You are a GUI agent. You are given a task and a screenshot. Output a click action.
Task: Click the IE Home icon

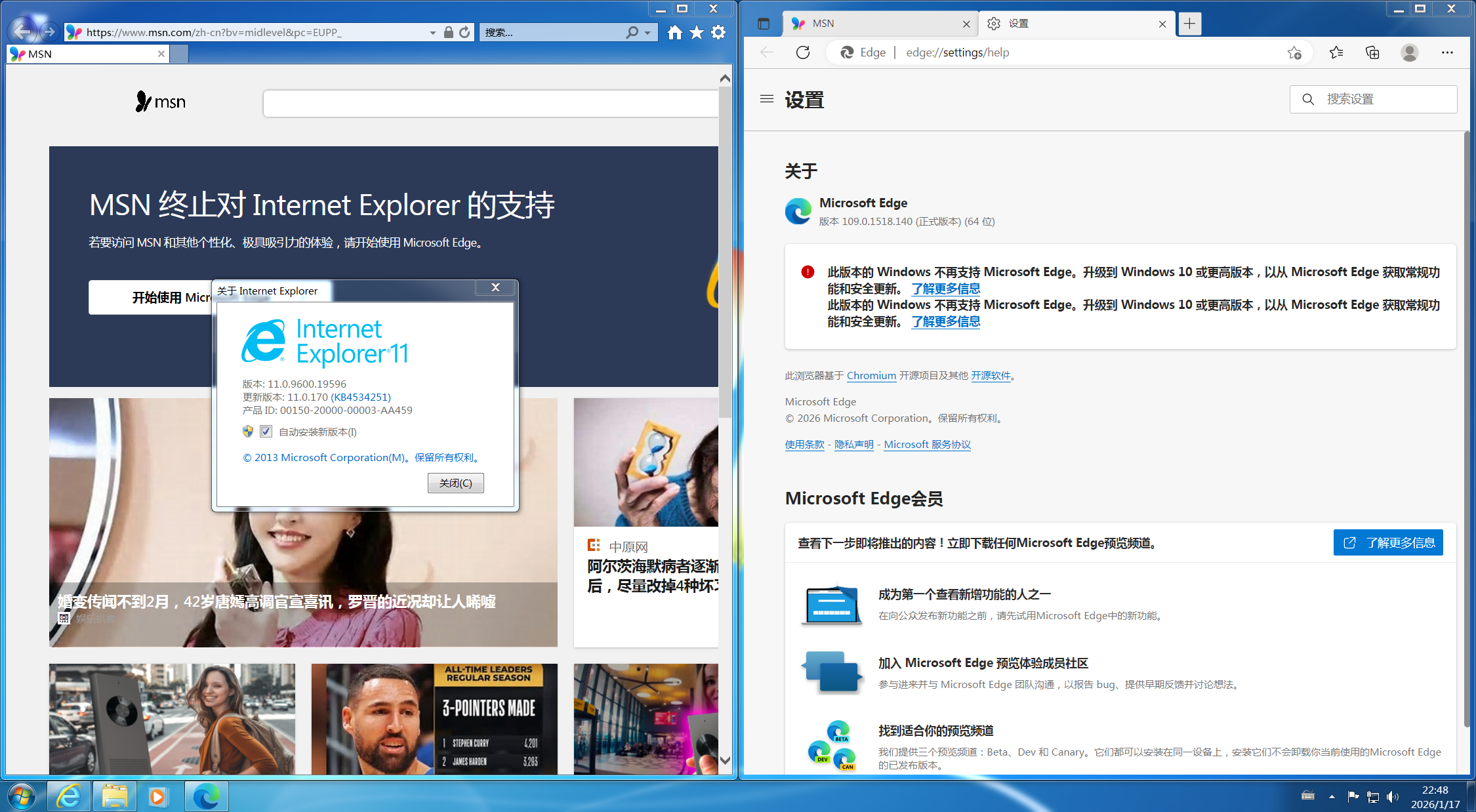click(674, 32)
